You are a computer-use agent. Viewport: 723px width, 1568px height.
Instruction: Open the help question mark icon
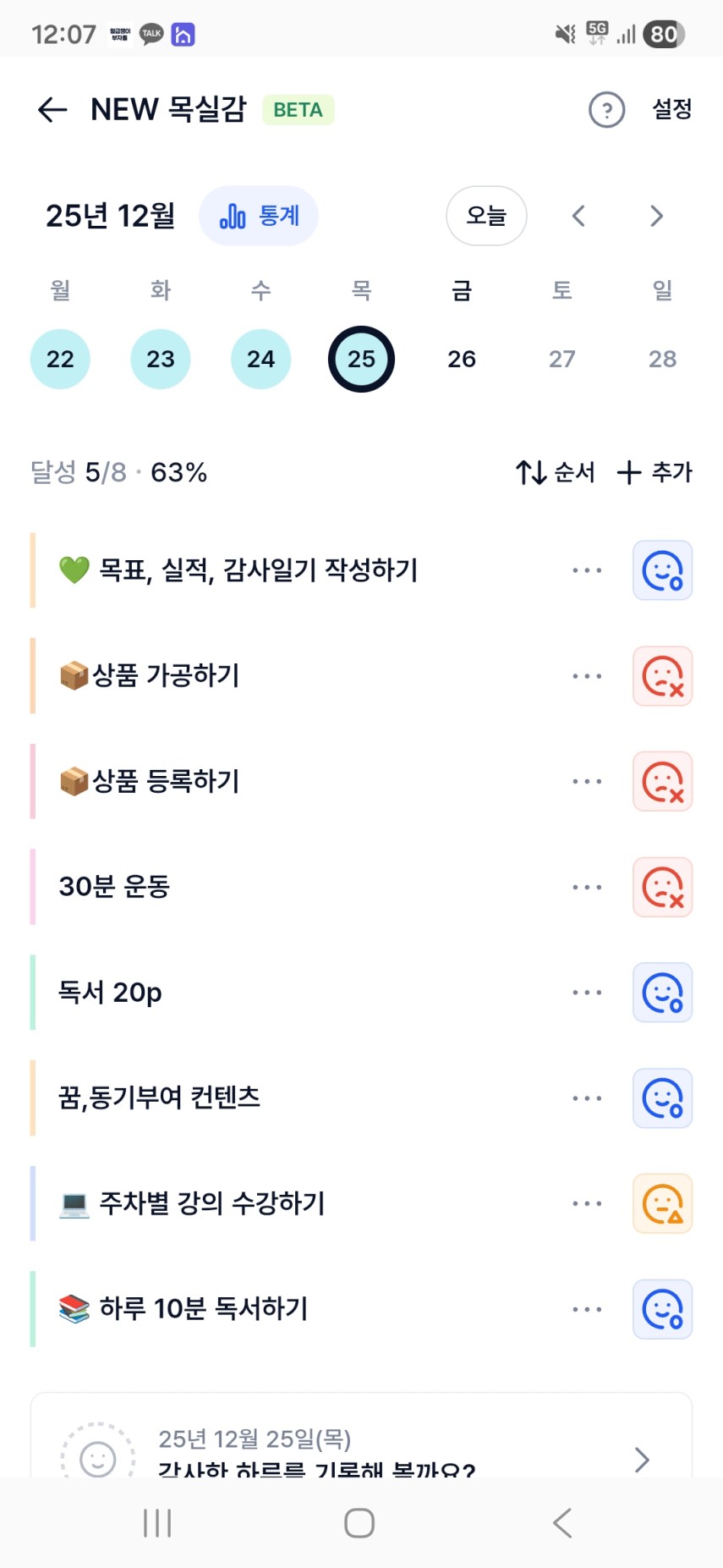(x=606, y=110)
